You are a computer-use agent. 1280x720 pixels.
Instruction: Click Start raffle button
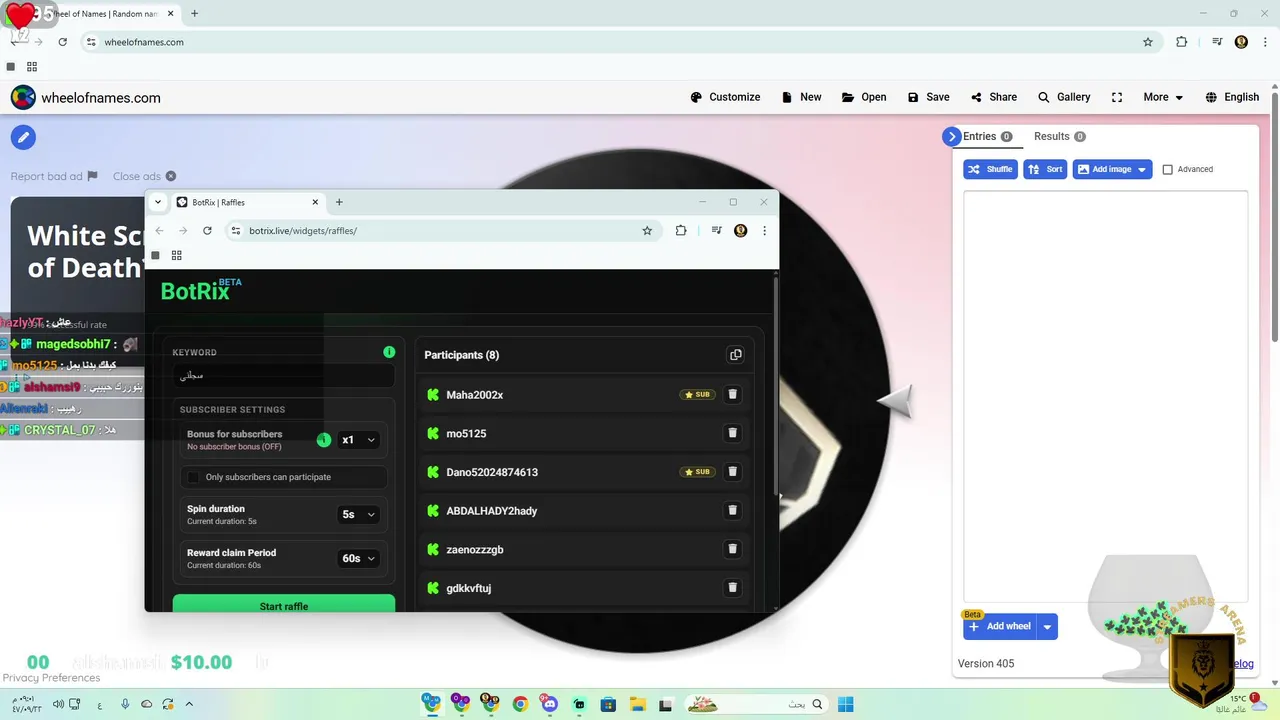coord(284,604)
